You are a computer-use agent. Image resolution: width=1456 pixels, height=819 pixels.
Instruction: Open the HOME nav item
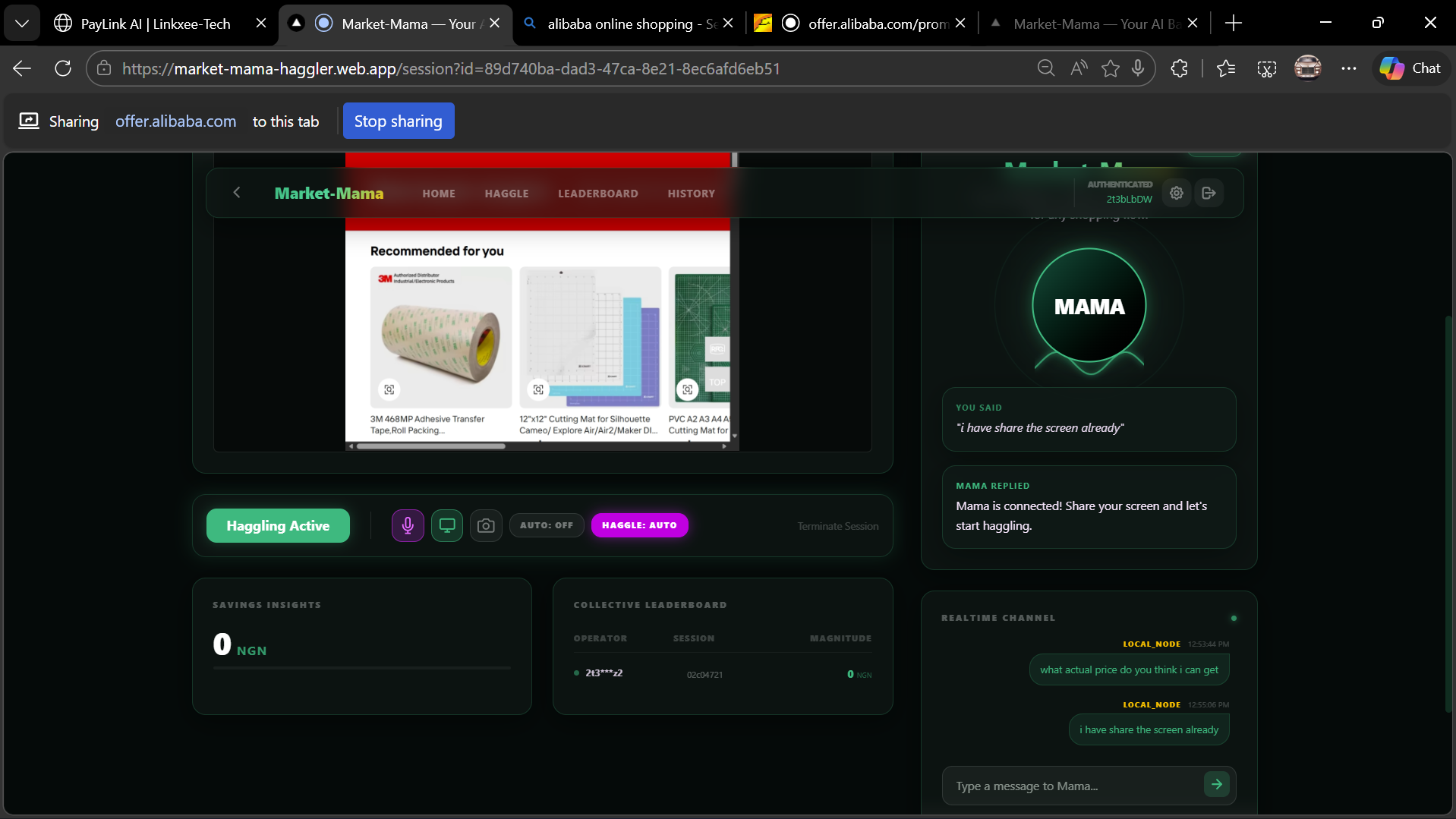[439, 194]
